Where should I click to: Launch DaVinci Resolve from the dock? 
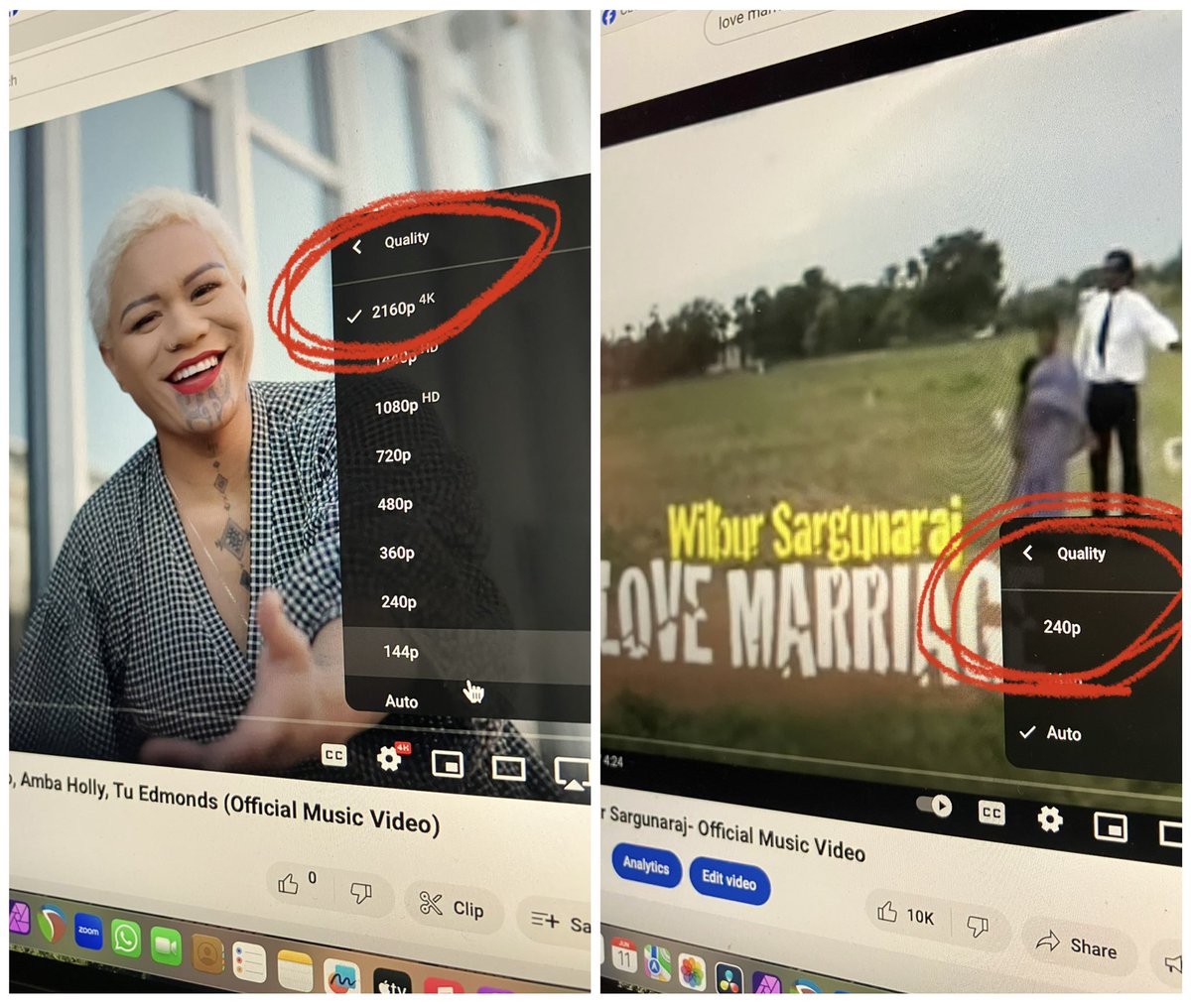(730, 978)
